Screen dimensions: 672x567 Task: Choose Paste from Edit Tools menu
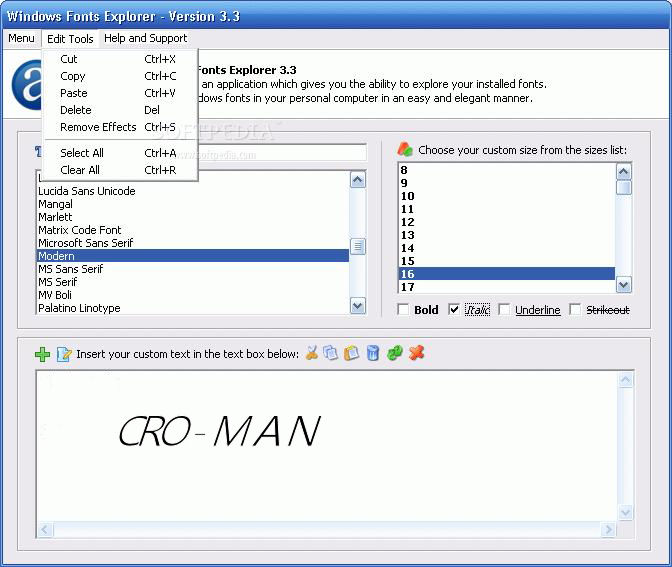pos(120,93)
